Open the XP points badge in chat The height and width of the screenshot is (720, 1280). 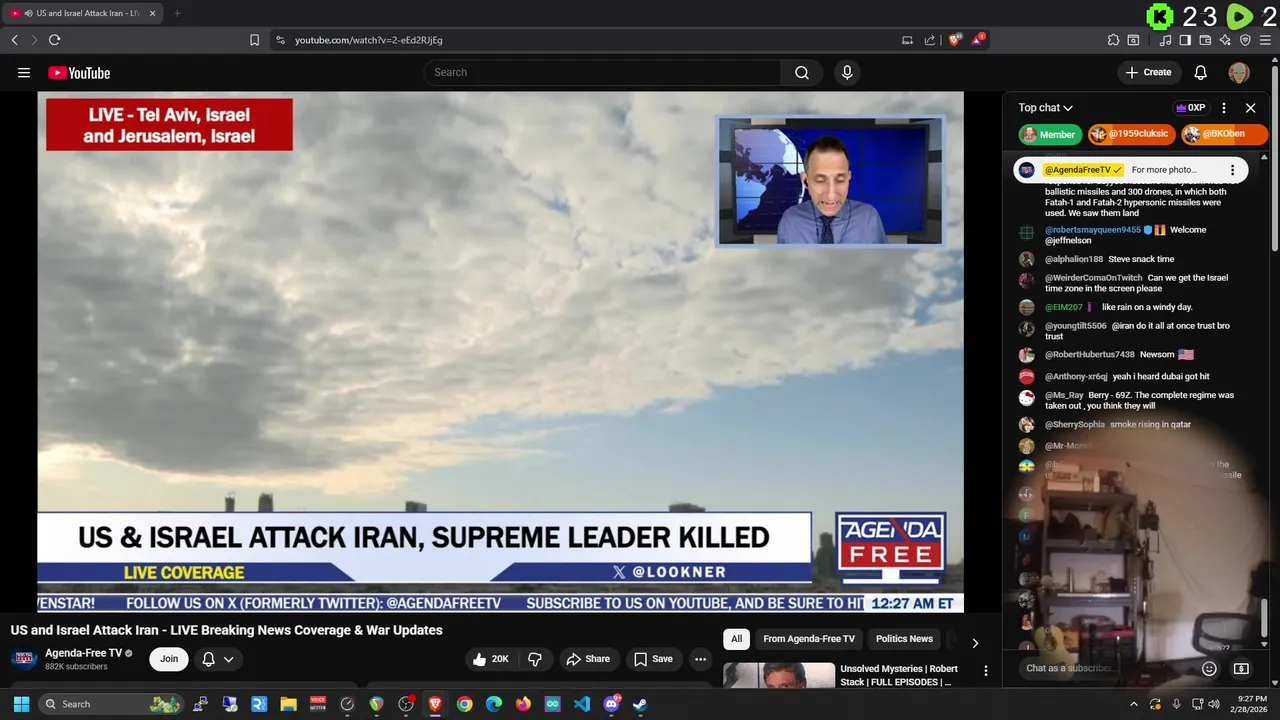tap(1190, 108)
